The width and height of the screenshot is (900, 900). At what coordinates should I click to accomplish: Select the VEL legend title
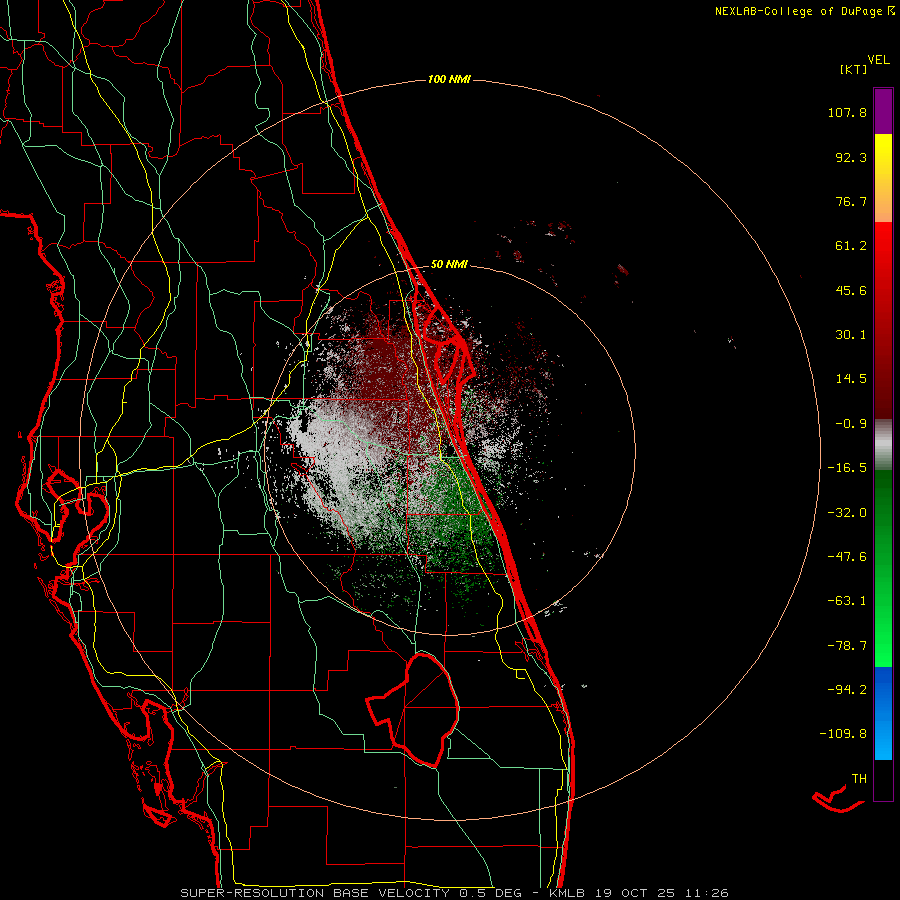(878, 60)
